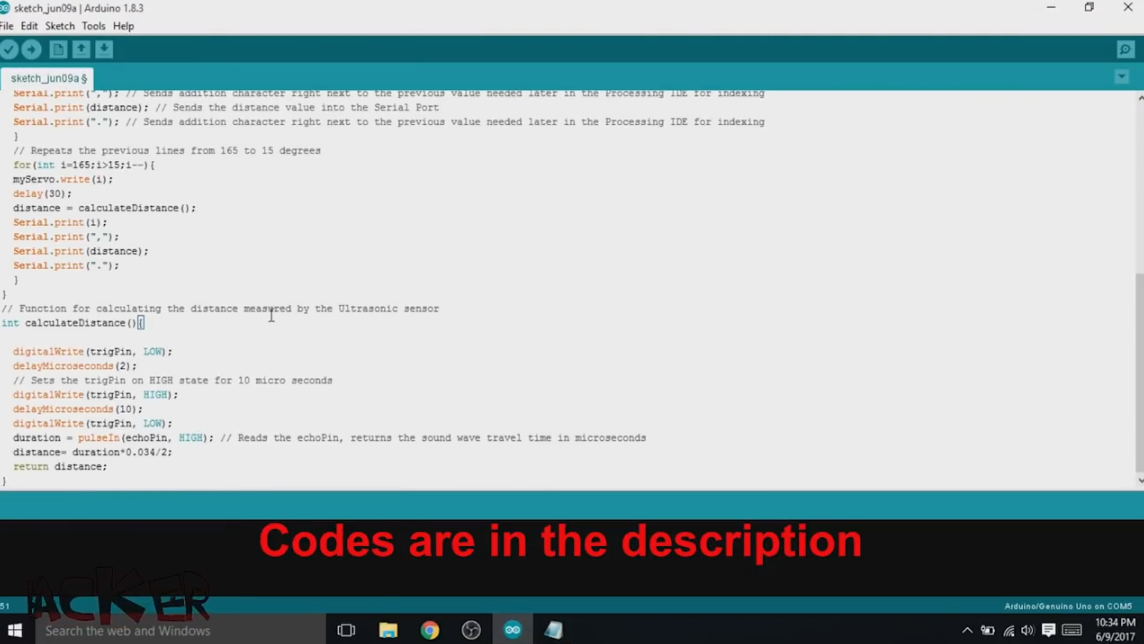Click the editor vertical scrollbar thumb
This screenshot has width=1144, height=644.
point(1139,372)
